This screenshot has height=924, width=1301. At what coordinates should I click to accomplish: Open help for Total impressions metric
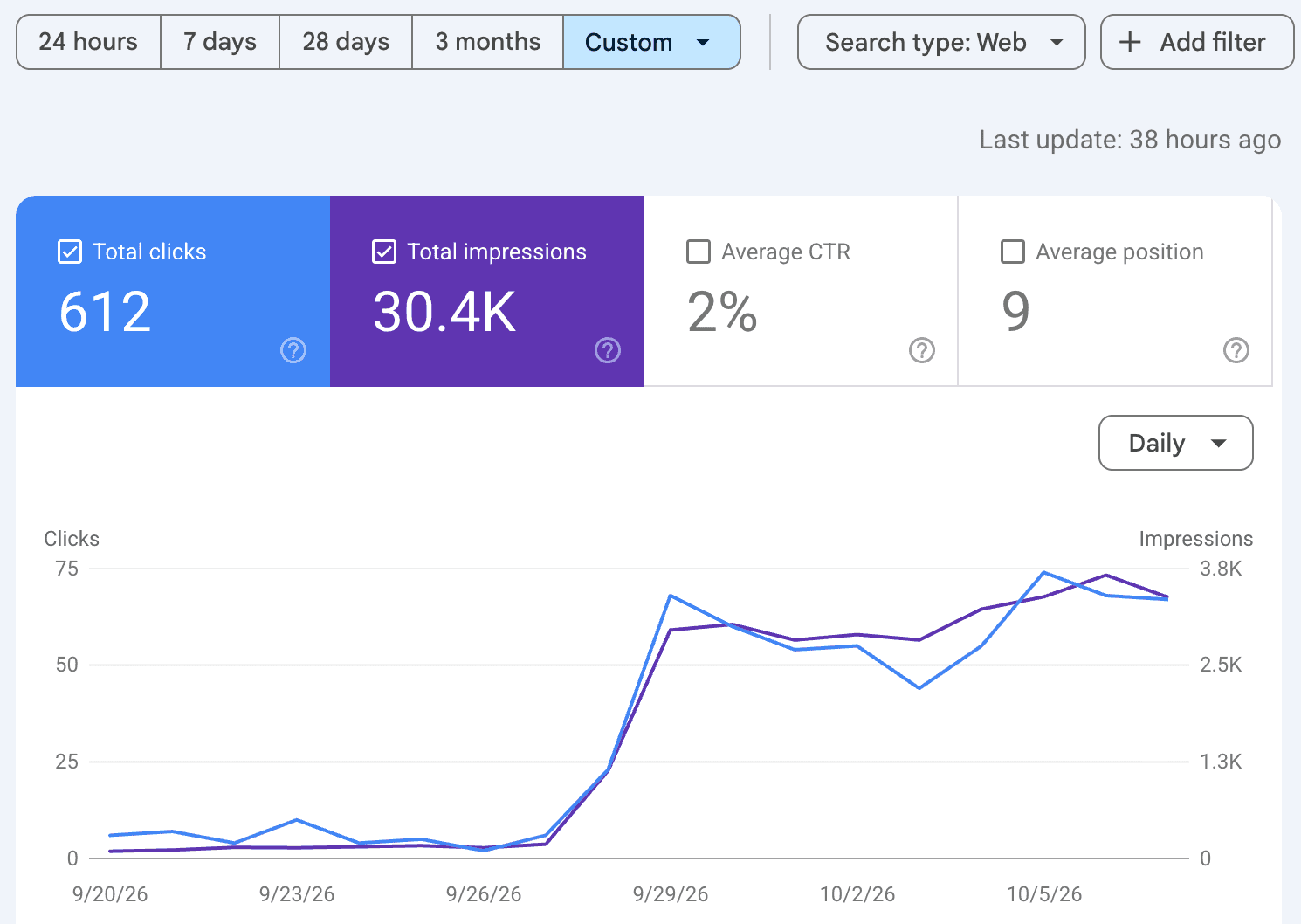pos(608,350)
